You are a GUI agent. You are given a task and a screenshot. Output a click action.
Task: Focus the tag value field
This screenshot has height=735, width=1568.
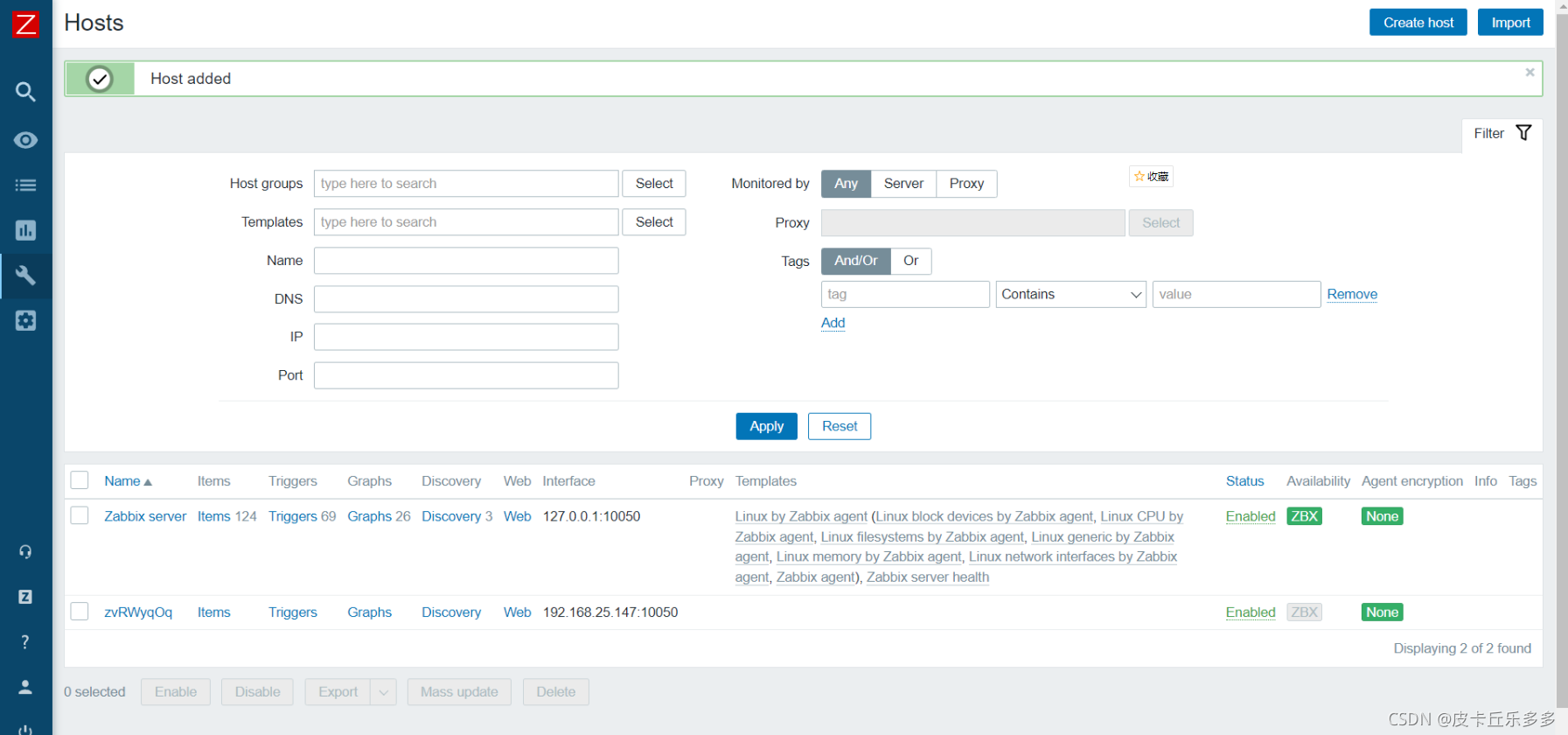(x=1237, y=294)
